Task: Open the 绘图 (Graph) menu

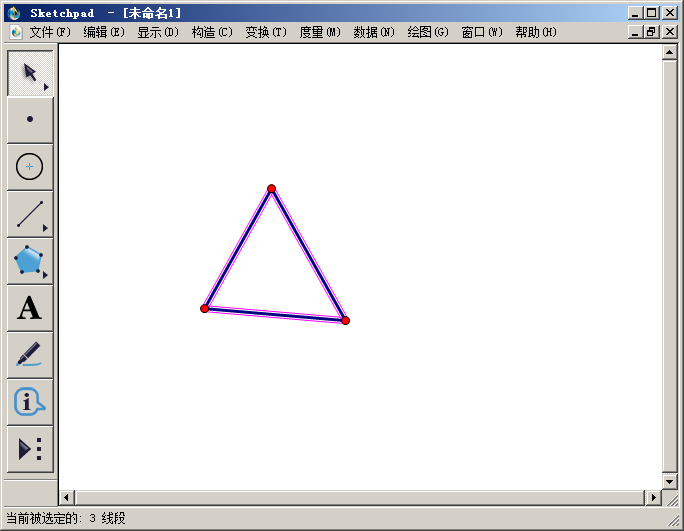Action: [428, 32]
